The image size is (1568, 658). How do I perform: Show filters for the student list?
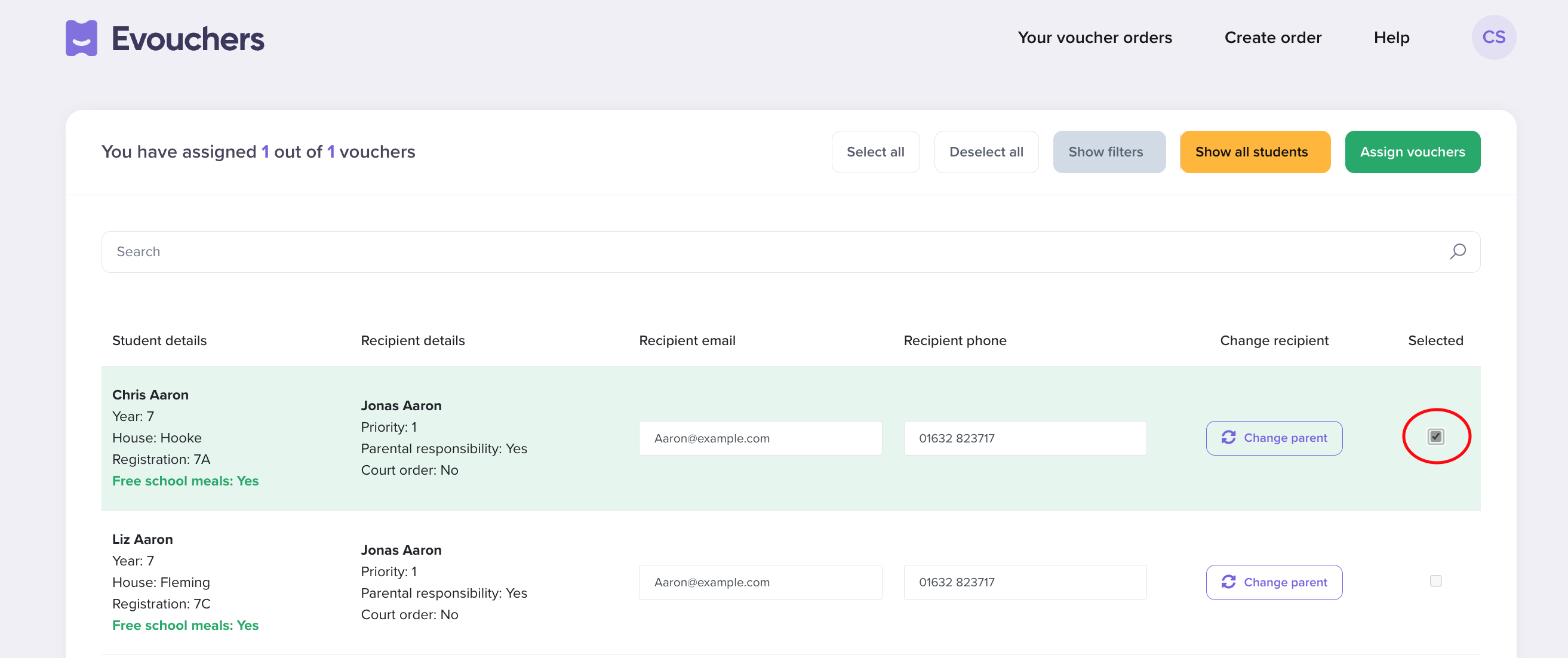[1108, 152]
